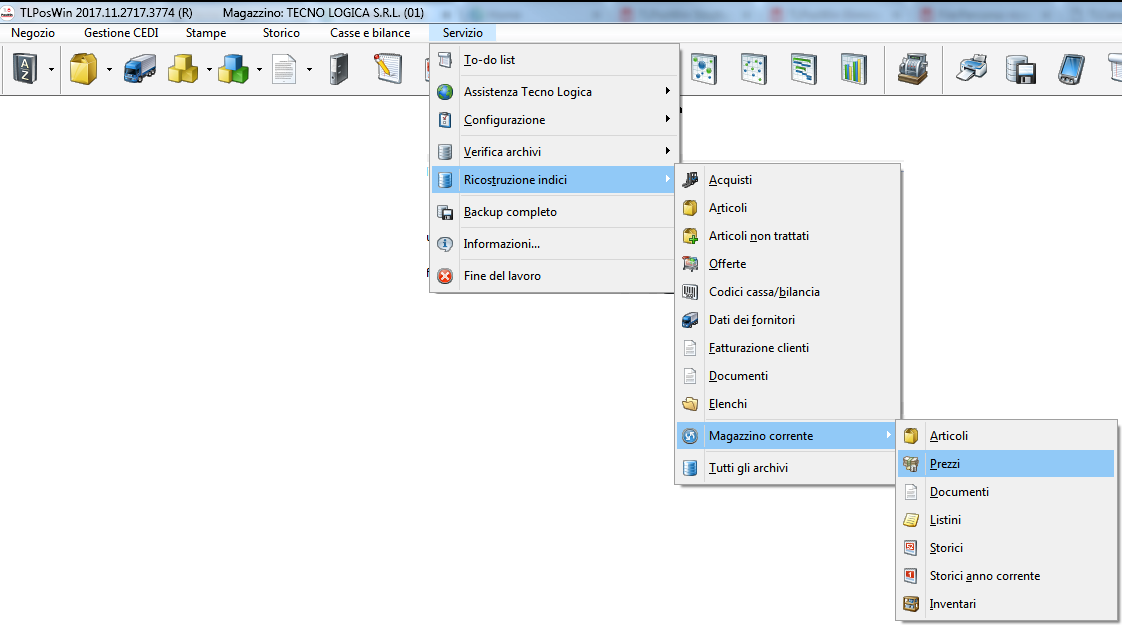This screenshot has height=625, width=1122.
Task: Expand dropdown arrow beside colored cubes icon
Action: 259,70
